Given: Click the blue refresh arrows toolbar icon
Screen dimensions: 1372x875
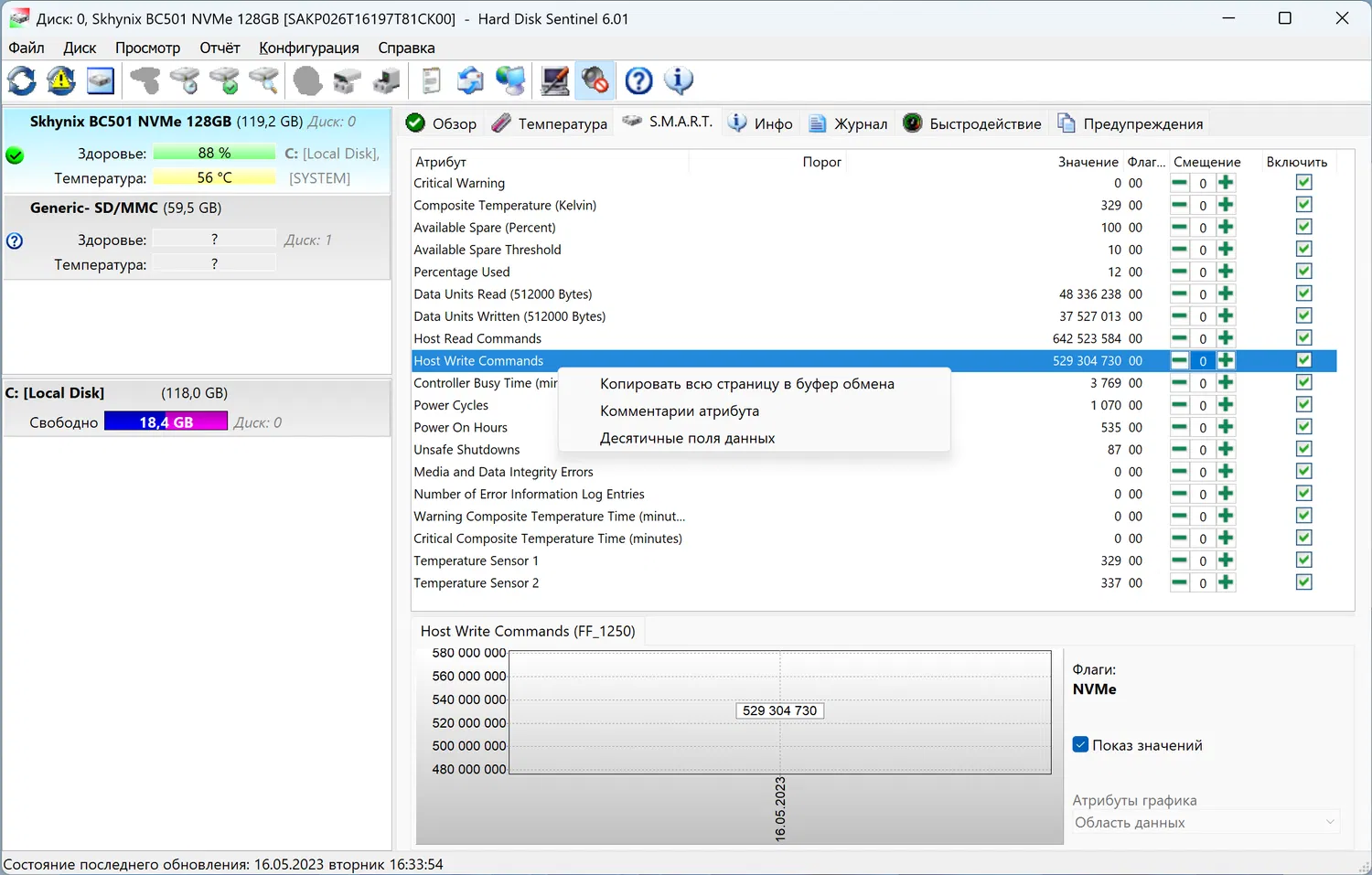Looking at the screenshot, I should click(22, 81).
